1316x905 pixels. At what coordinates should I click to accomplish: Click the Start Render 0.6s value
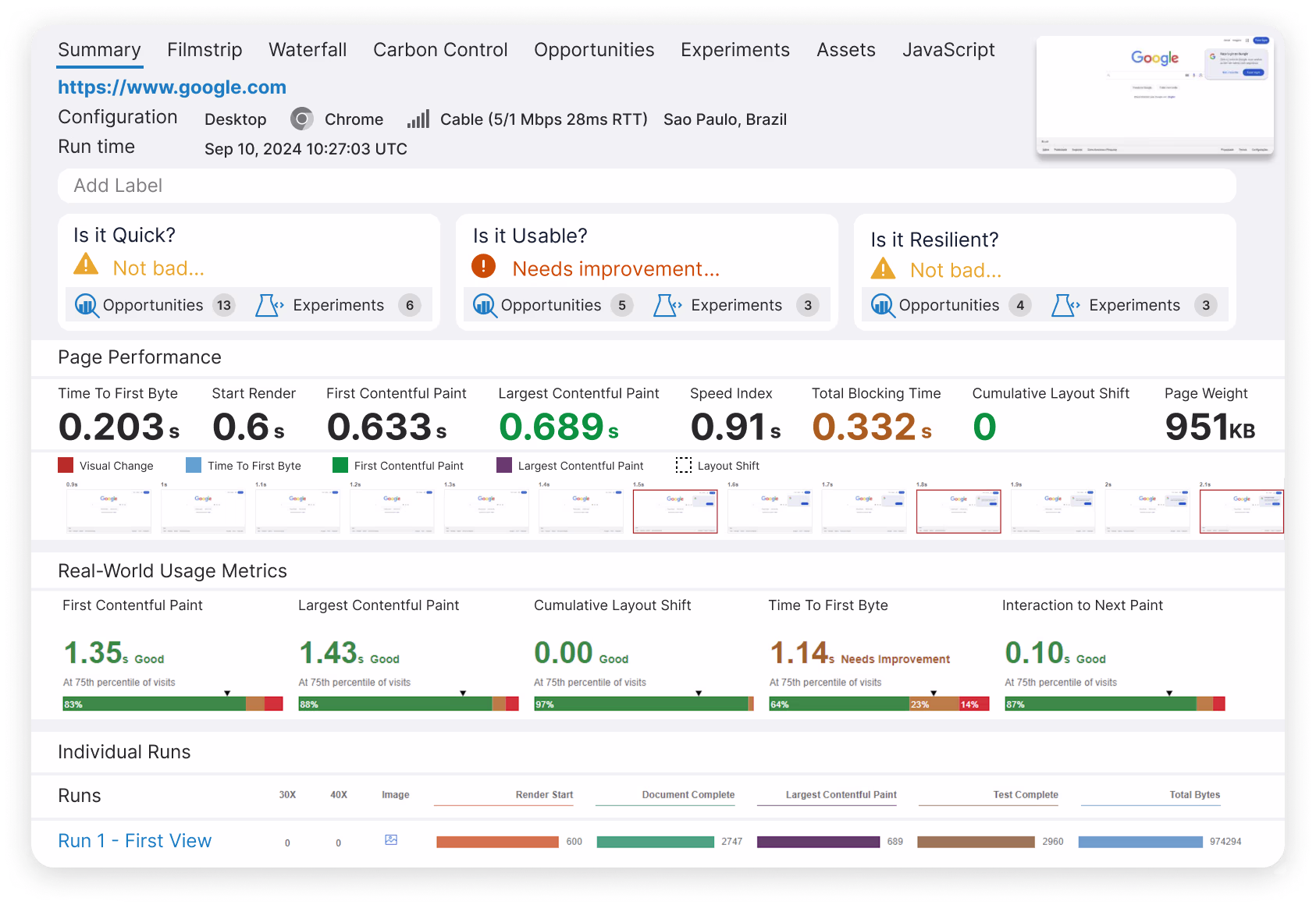[x=248, y=427]
